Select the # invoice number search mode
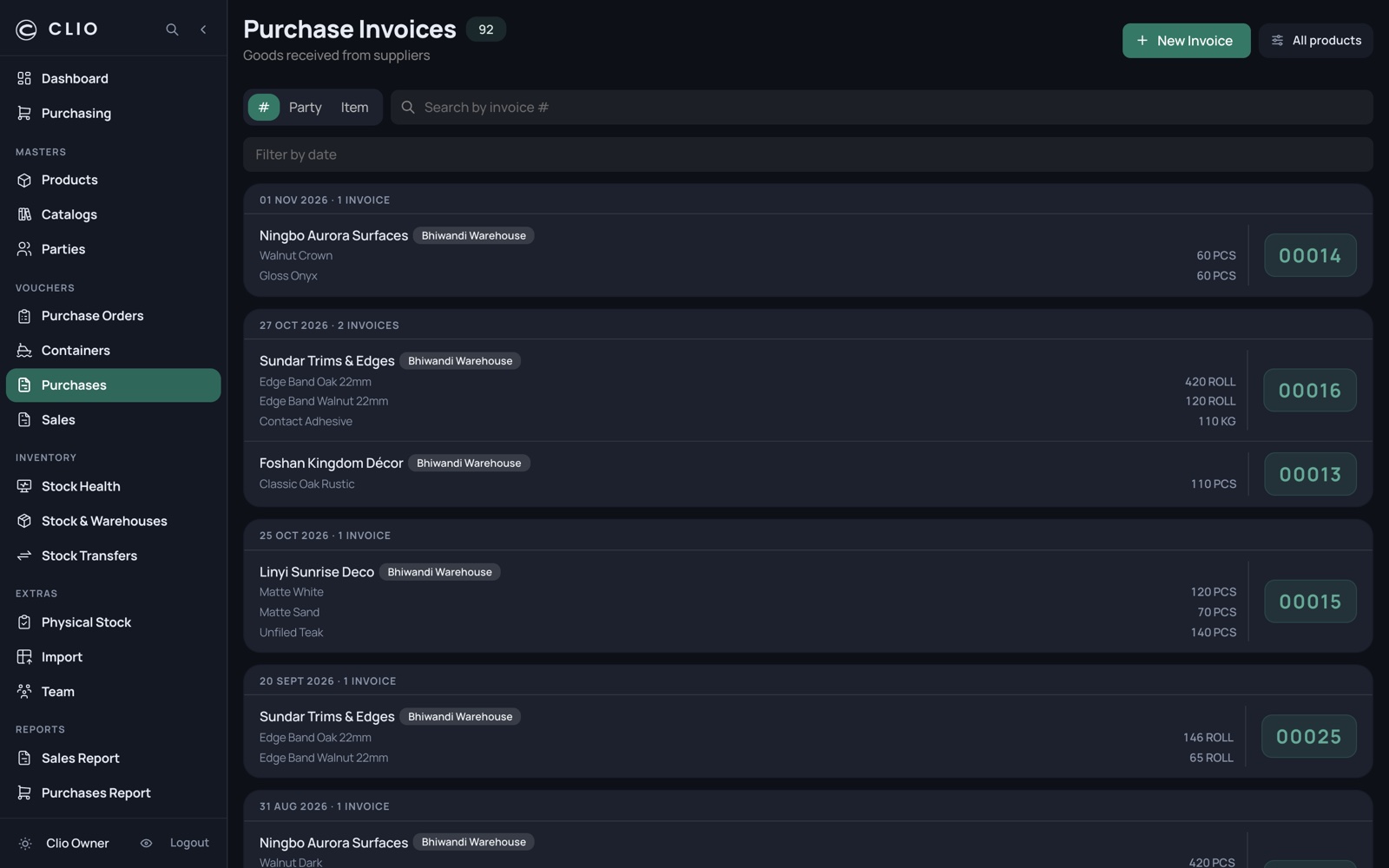This screenshot has width=1389, height=868. pyautogui.click(x=264, y=108)
